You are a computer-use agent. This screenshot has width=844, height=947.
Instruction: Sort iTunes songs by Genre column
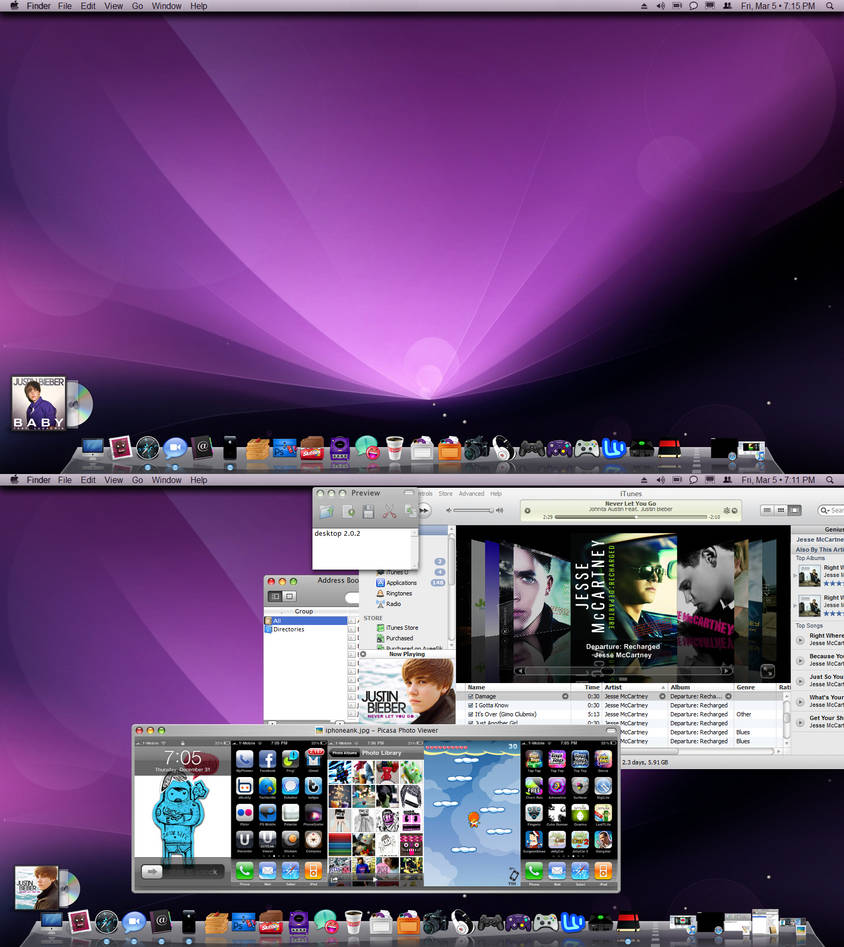754,687
